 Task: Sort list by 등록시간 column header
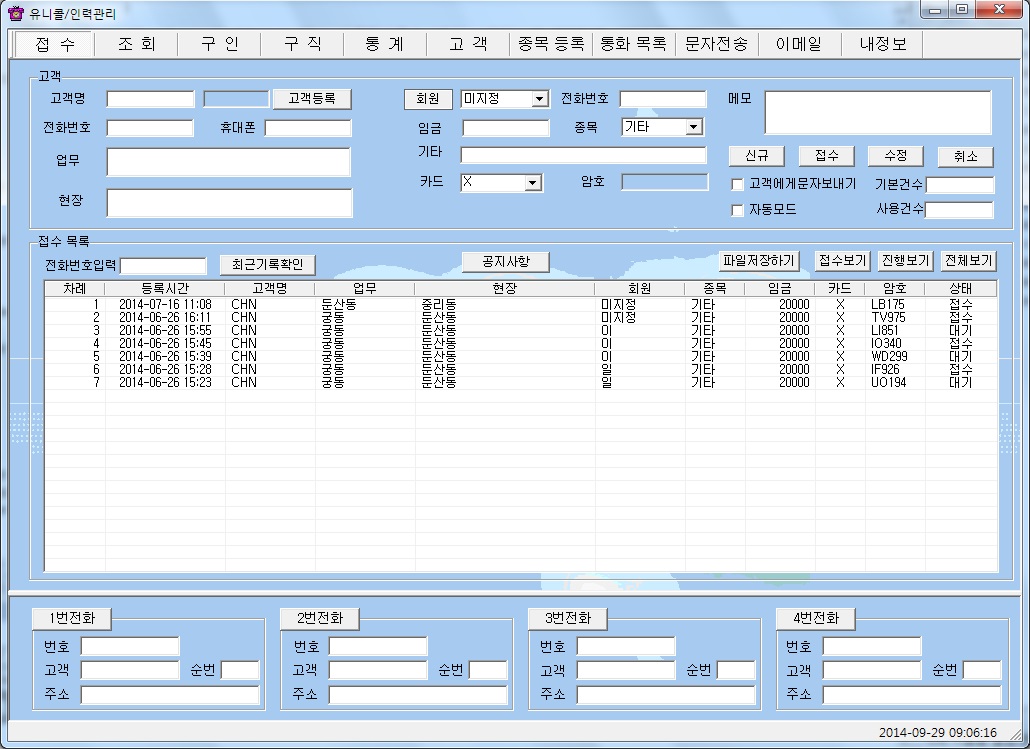[x=164, y=288]
